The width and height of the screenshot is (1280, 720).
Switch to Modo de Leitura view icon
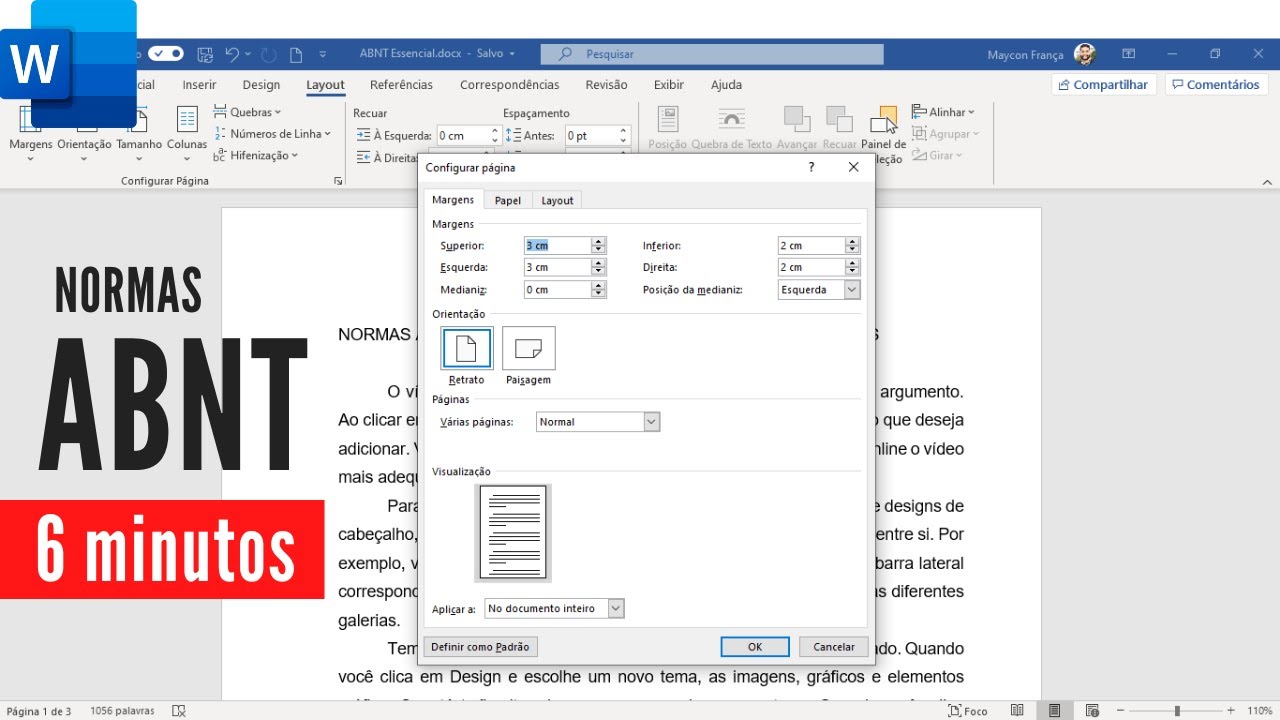[1016, 710]
